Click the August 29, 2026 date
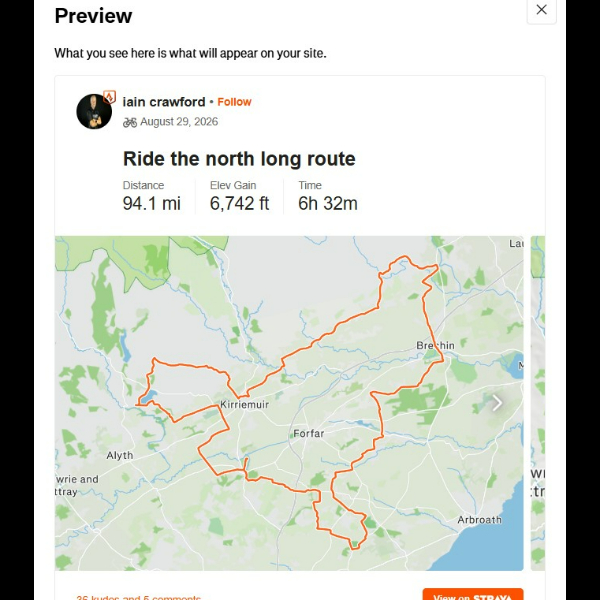This screenshot has height=600, width=600. pos(179,122)
